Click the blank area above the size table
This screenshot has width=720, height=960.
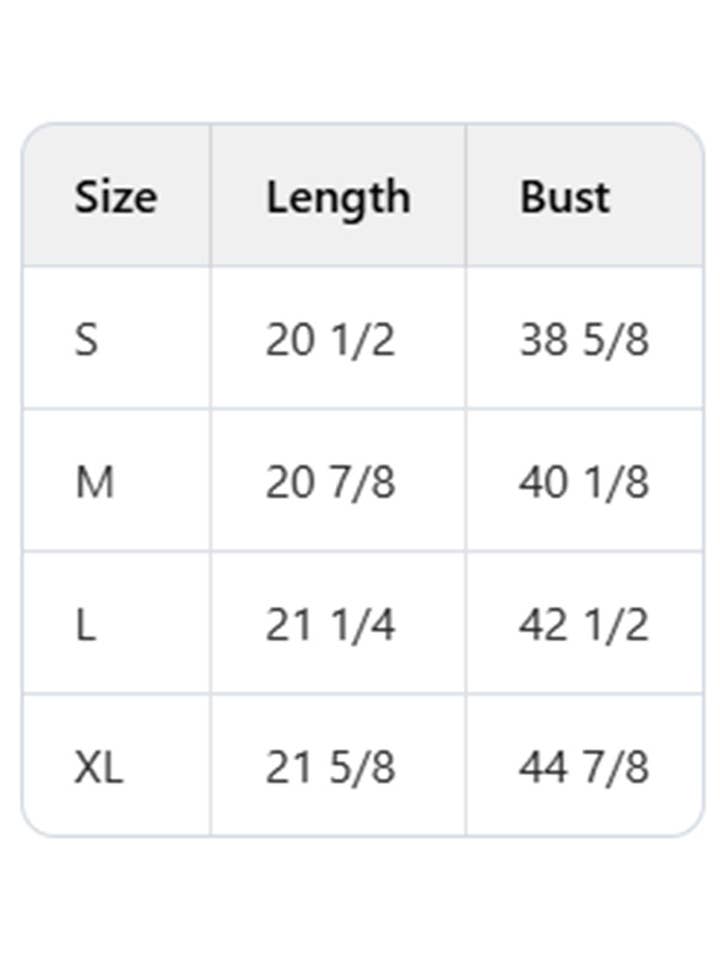coord(360,60)
